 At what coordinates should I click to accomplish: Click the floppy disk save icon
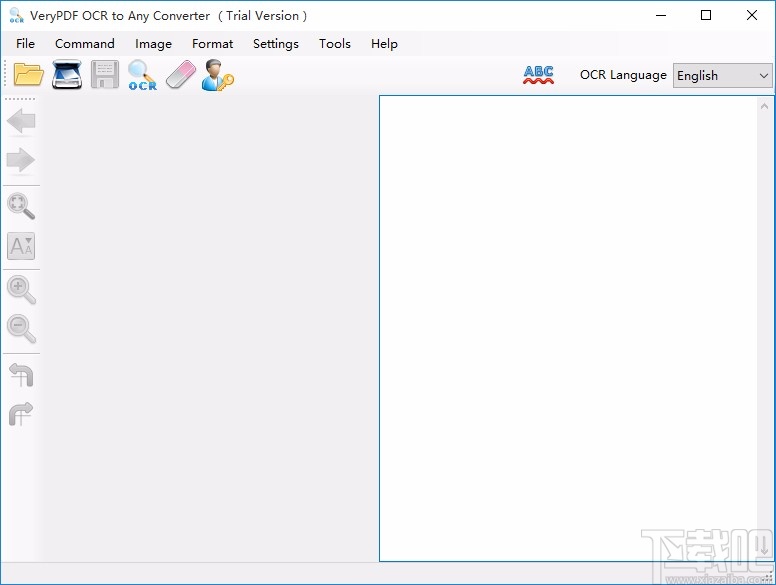105,75
